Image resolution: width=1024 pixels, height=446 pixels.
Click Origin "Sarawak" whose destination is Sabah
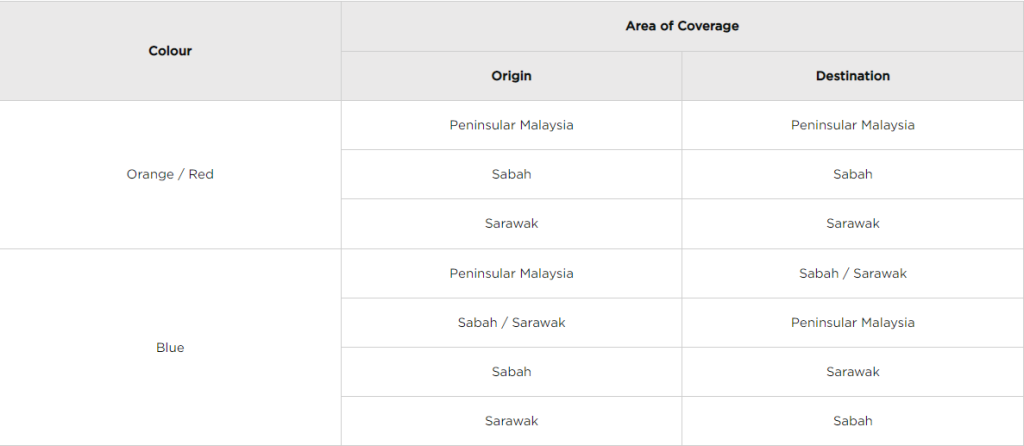pyautogui.click(x=511, y=421)
